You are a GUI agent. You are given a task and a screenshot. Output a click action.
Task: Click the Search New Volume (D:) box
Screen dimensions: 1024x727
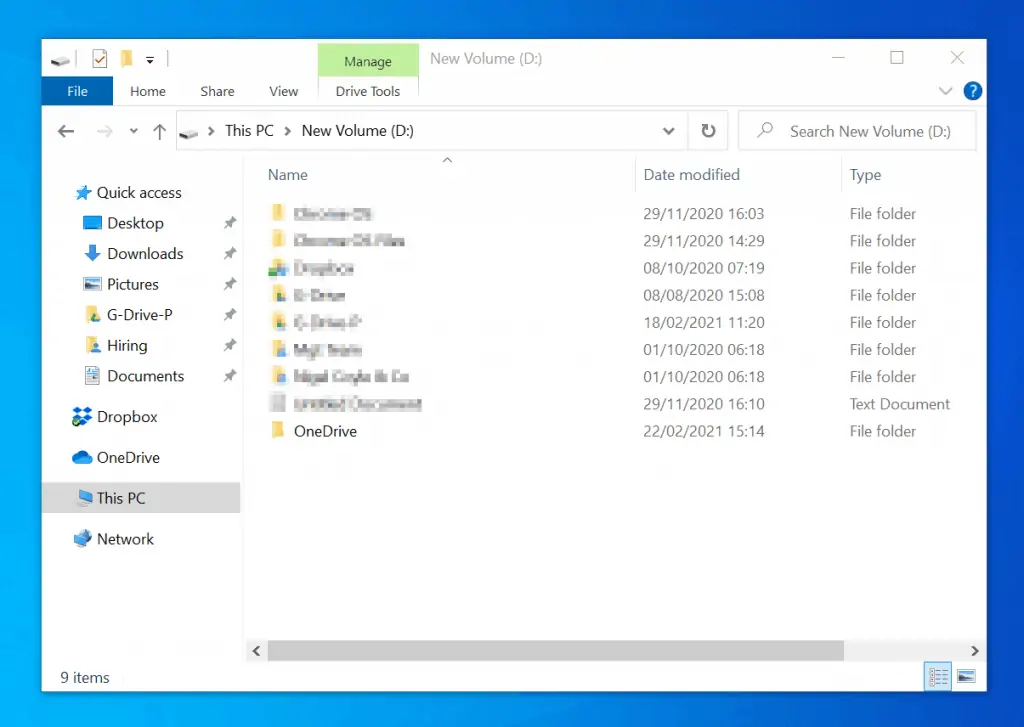tap(857, 131)
